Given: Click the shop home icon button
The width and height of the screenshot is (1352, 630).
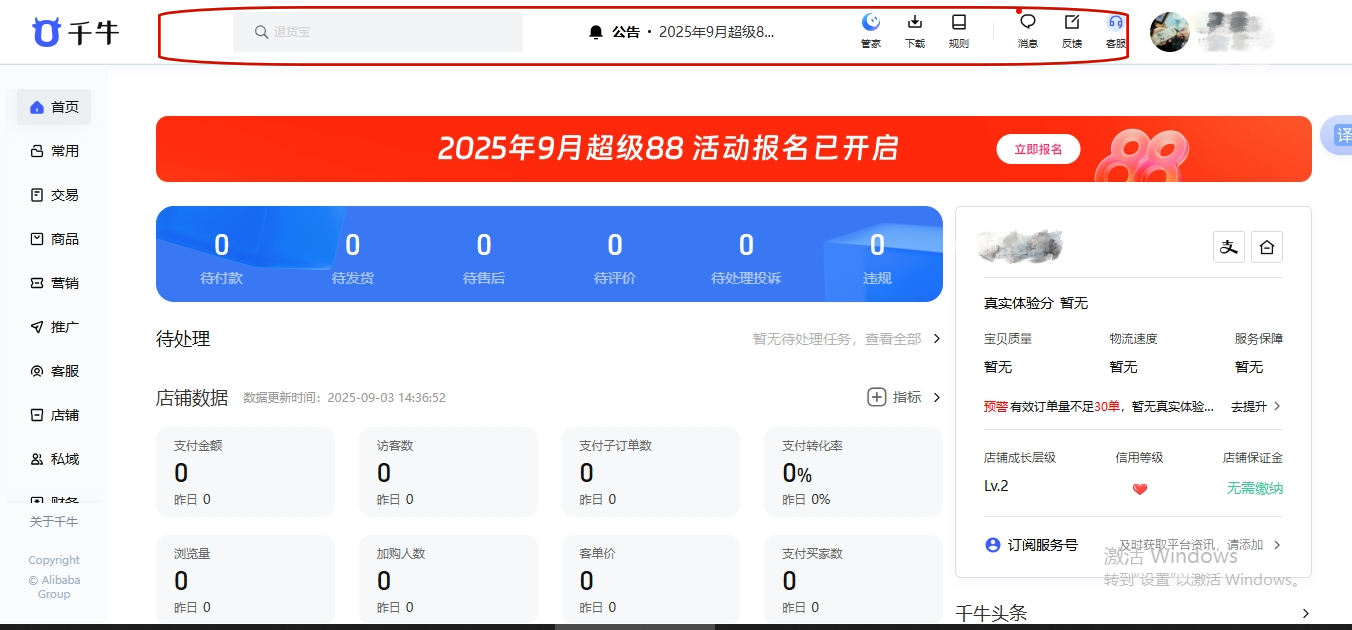Looking at the screenshot, I should click(x=1267, y=247).
